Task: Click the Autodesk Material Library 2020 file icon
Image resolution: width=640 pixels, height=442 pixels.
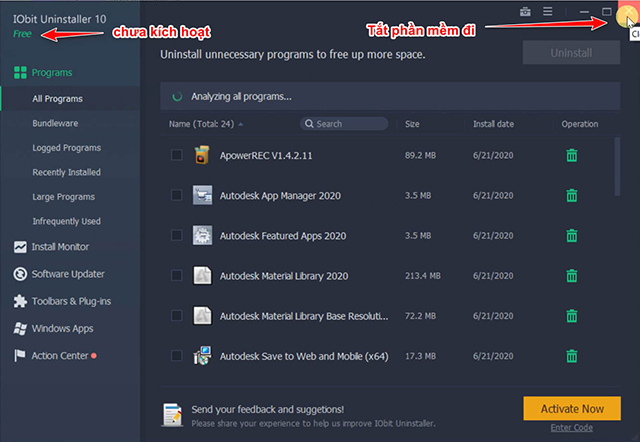Action: 202,275
